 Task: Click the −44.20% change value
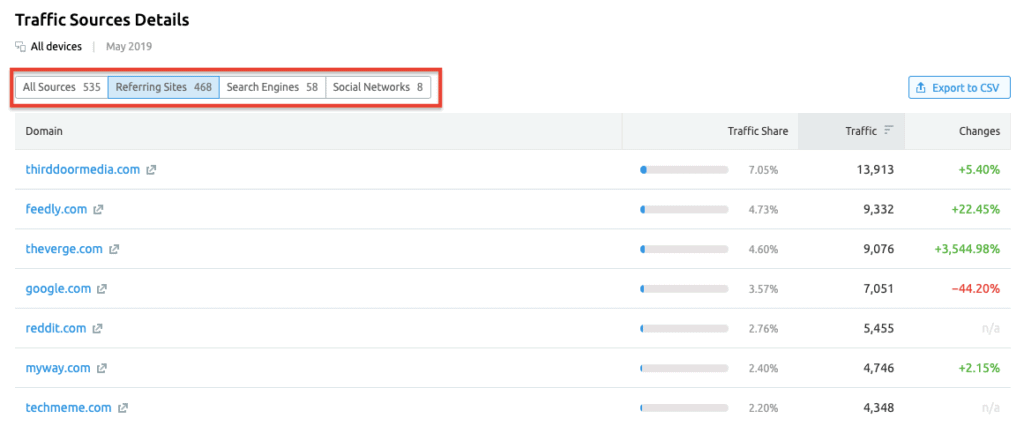(976, 289)
